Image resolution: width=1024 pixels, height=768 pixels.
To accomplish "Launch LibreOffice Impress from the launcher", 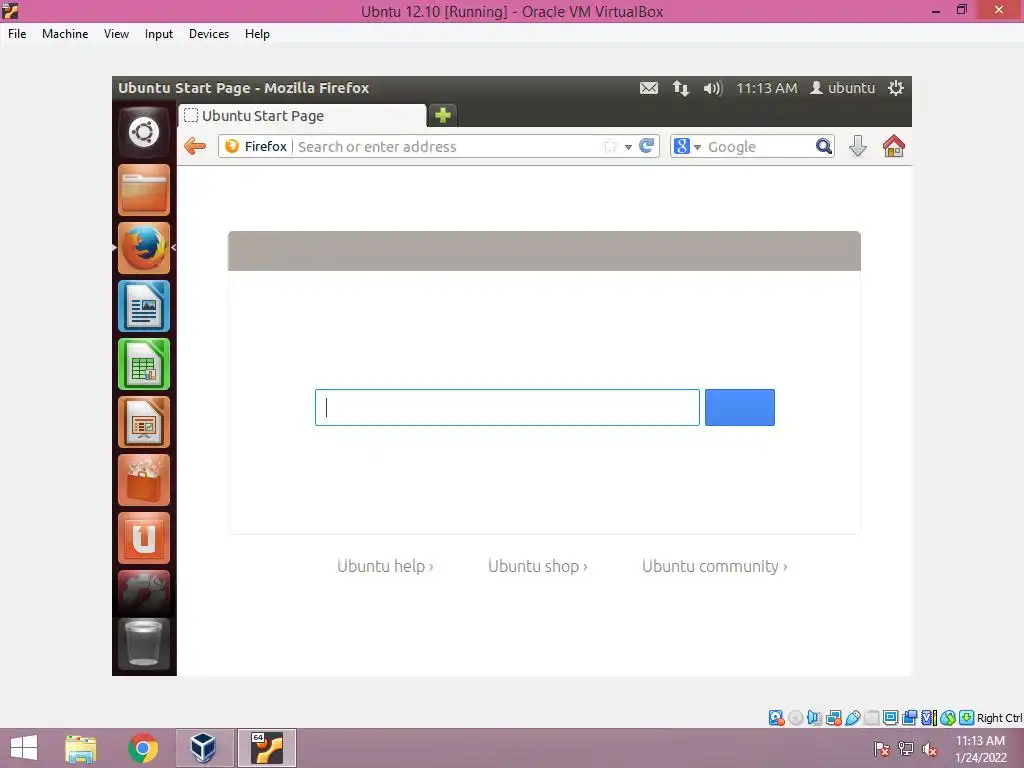I will tap(144, 423).
